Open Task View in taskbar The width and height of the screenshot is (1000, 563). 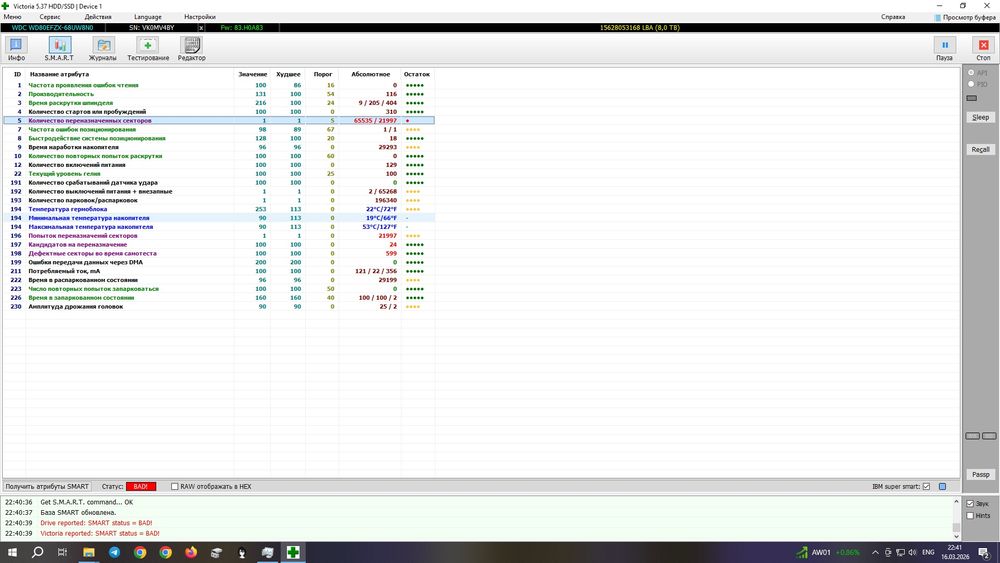62,552
